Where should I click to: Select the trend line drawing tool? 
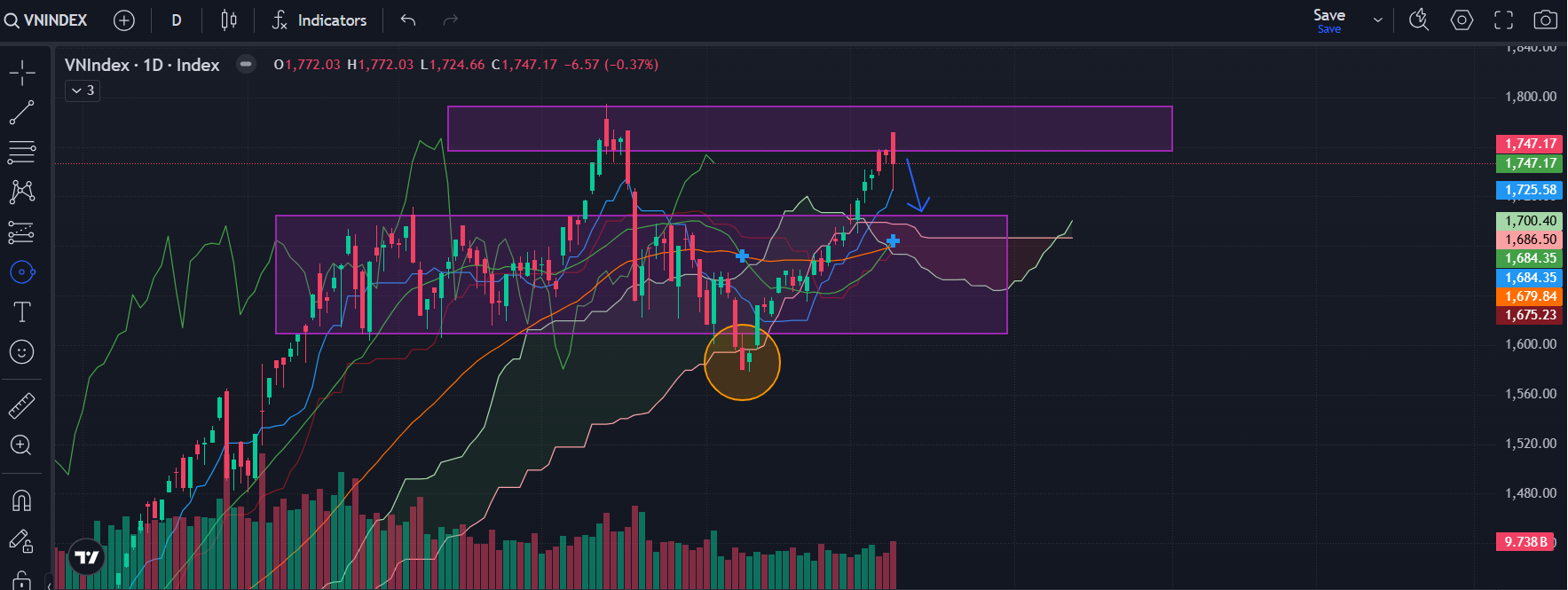tap(22, 113)
